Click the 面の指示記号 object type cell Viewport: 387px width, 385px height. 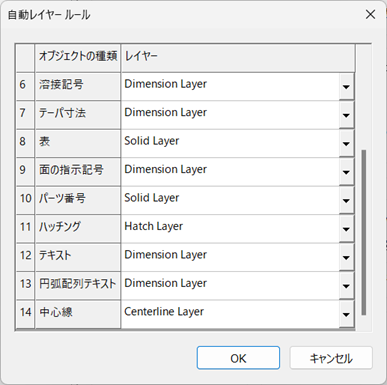tap(78, 172)
